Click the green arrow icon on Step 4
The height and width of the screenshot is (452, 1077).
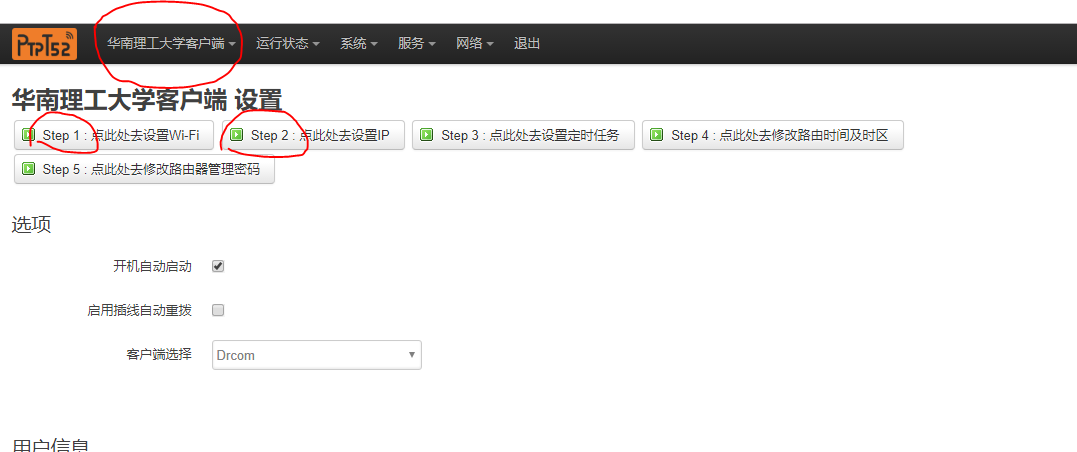coord(657,135)
